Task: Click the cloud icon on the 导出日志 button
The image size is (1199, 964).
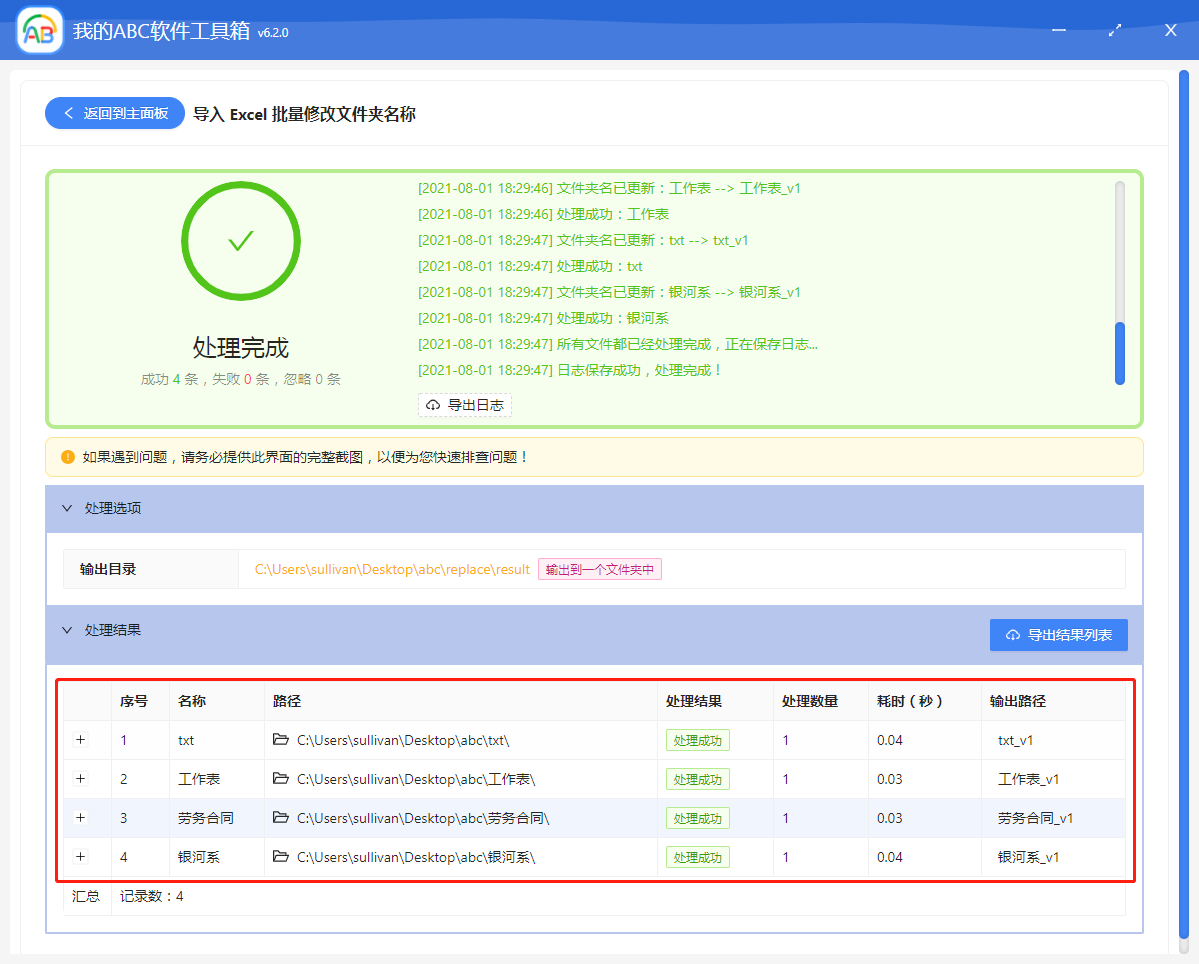Action: (x=433, y=405)
